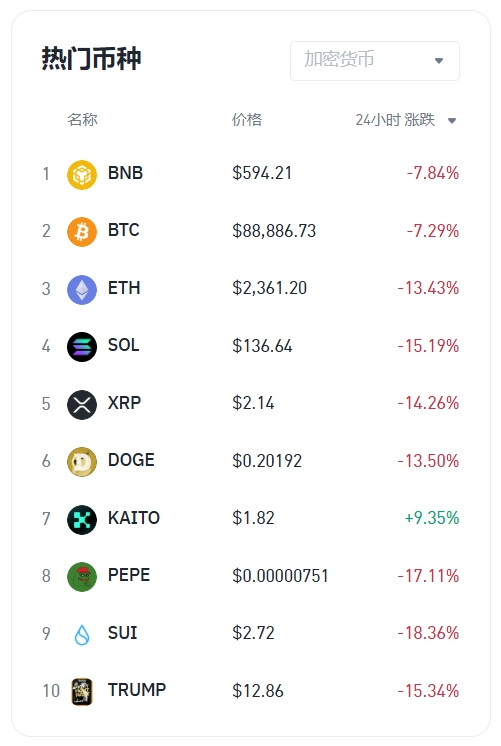
Task: Click KAITO's +9.35% change value
Action: [432, 518]
